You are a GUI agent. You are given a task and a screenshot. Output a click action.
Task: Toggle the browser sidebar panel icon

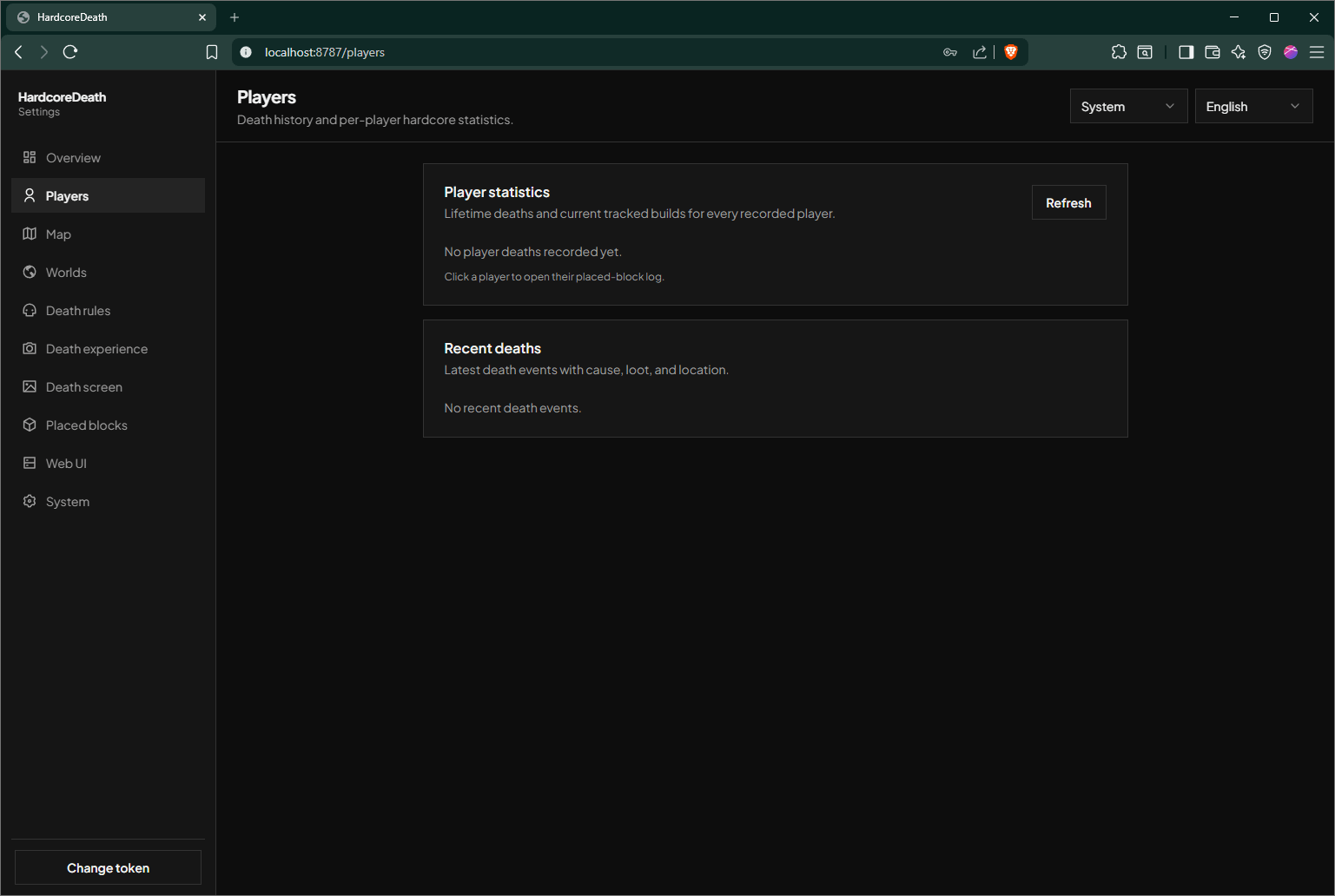click(1186, 52)
